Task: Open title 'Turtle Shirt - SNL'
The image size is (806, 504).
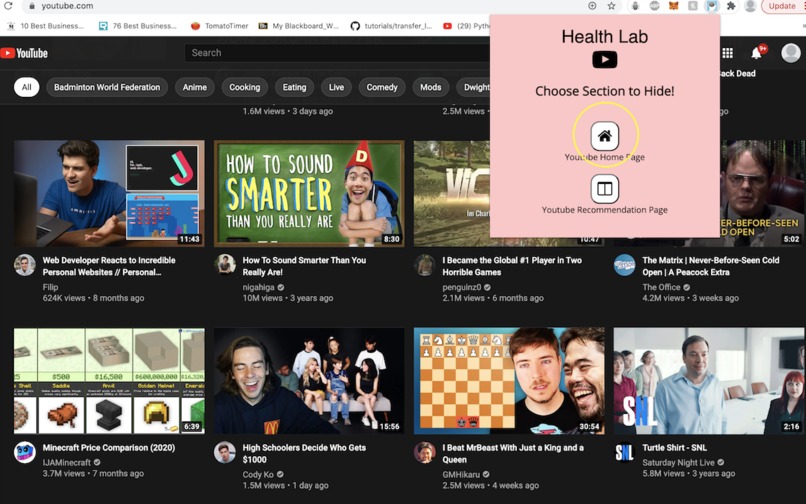Action: tap(674, 447)
